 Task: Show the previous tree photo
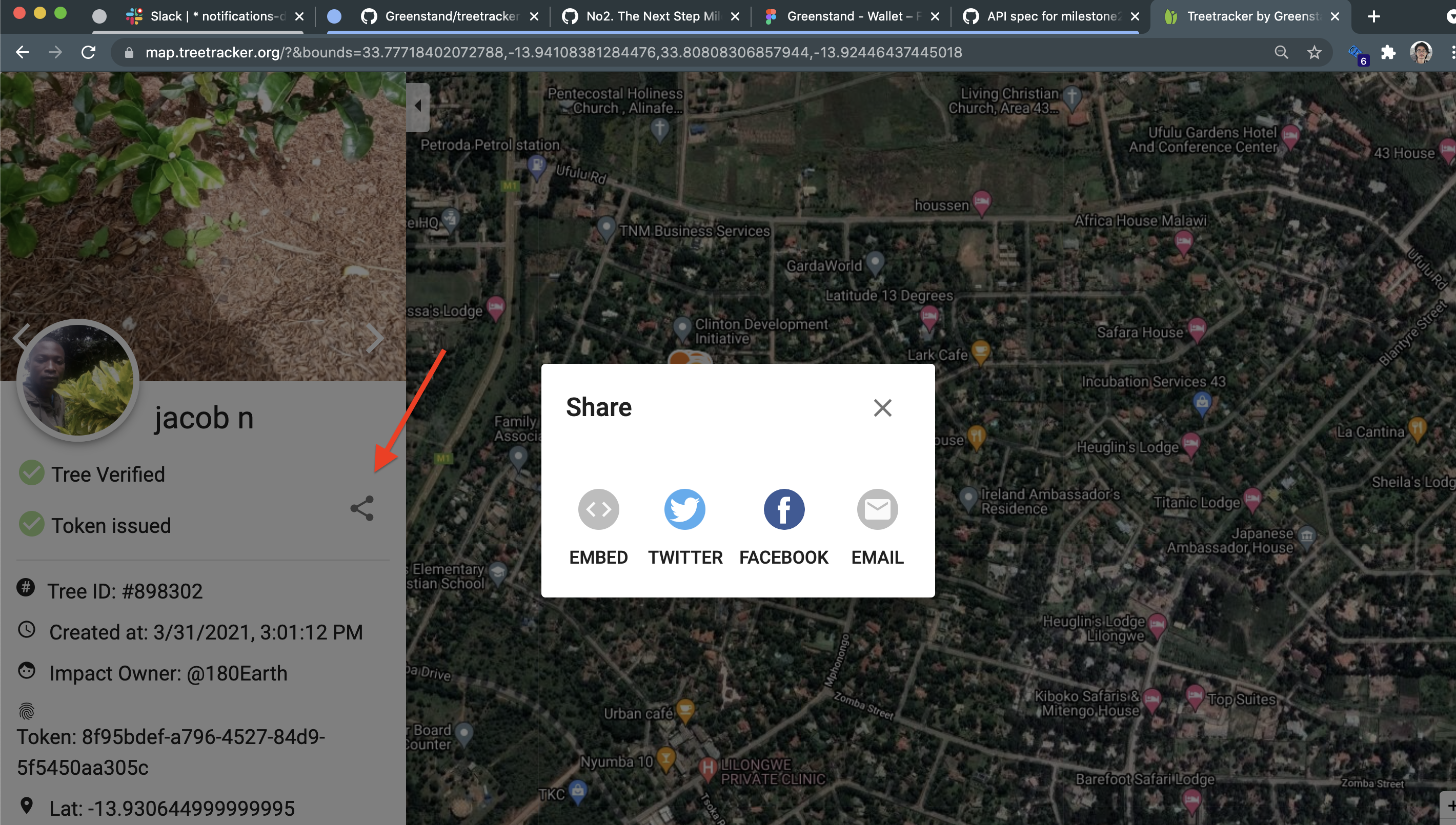[x=21, y=337]
